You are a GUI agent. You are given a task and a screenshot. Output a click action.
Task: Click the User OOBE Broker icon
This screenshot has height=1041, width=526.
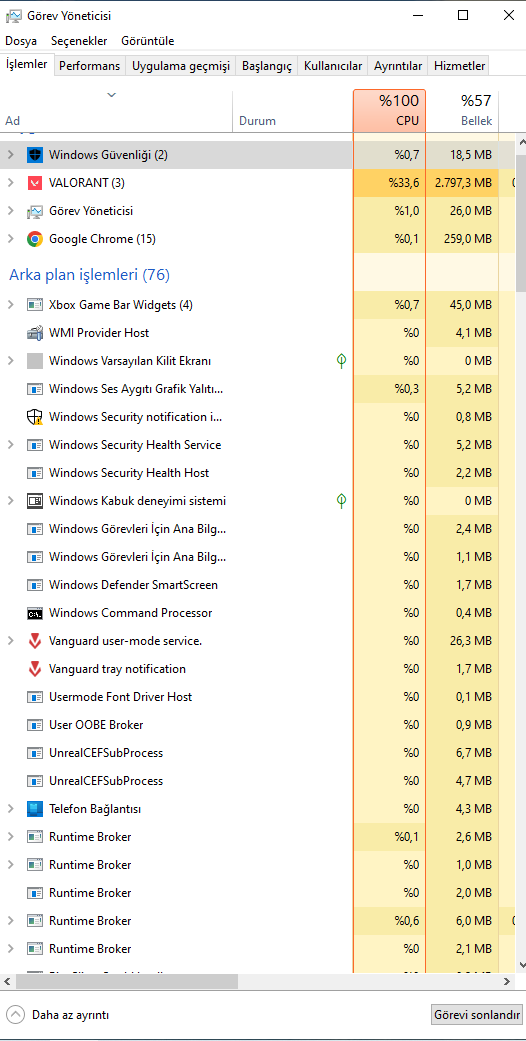tap(35, 725)
